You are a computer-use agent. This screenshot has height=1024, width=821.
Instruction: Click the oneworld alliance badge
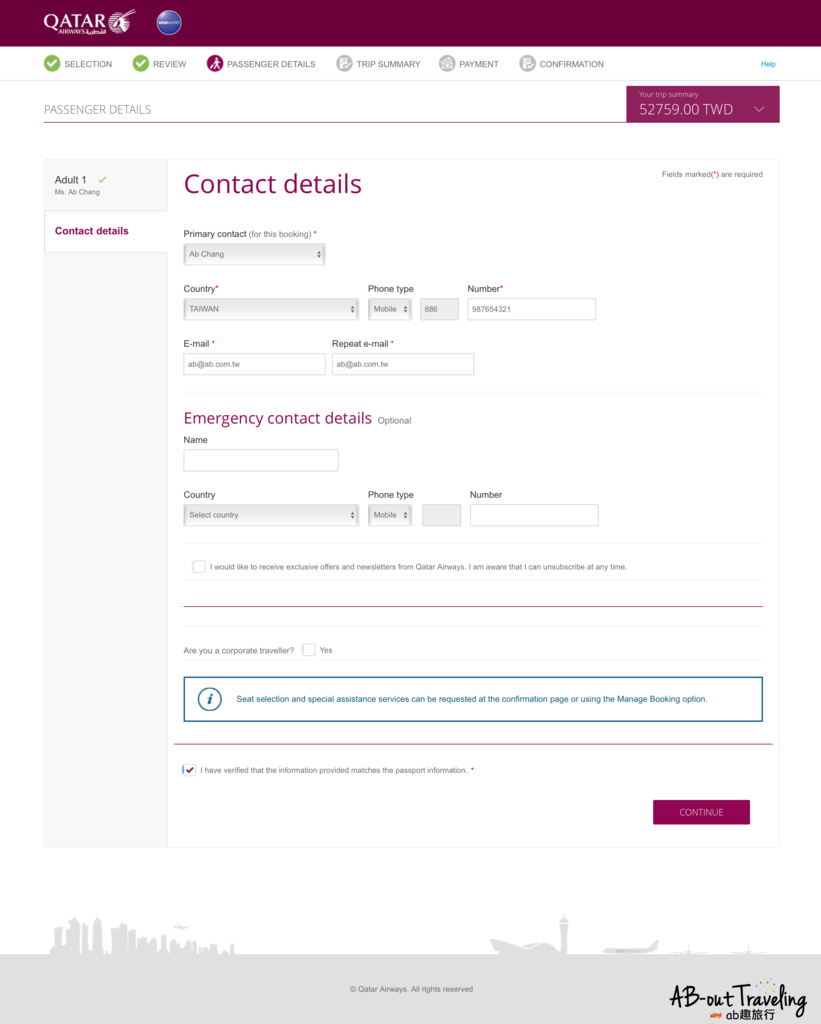[169, 23]
